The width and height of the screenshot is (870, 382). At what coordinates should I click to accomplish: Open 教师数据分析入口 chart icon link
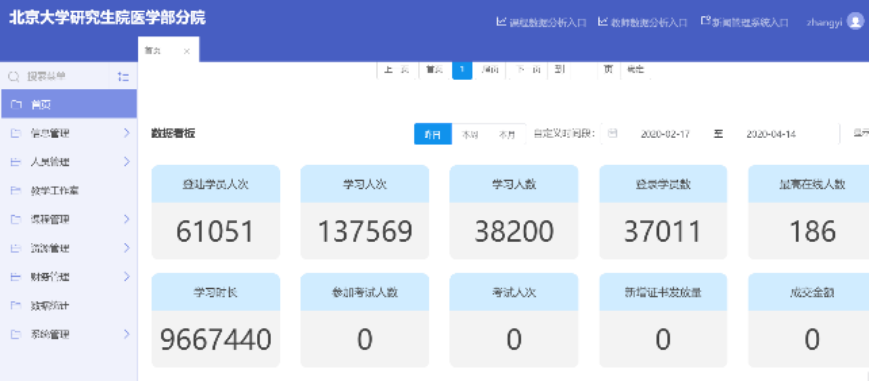(603, 22)
